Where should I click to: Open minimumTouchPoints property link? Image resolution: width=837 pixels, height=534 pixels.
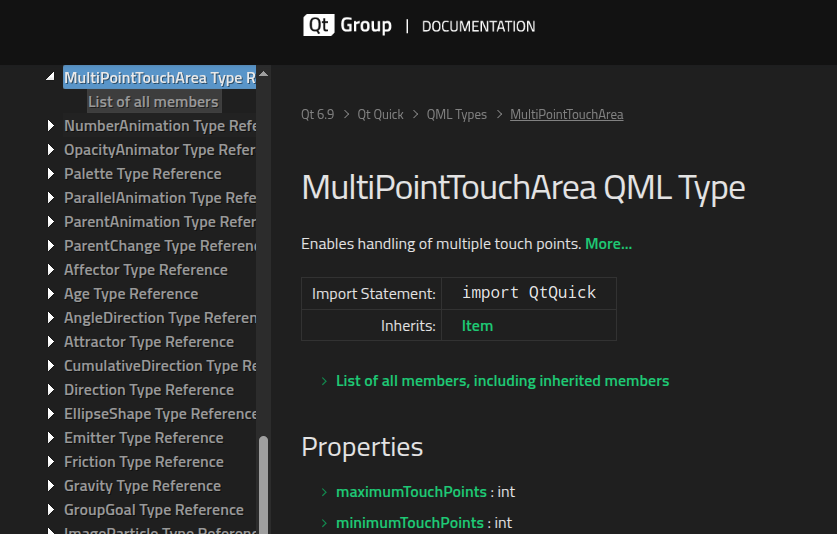point(409,523)
